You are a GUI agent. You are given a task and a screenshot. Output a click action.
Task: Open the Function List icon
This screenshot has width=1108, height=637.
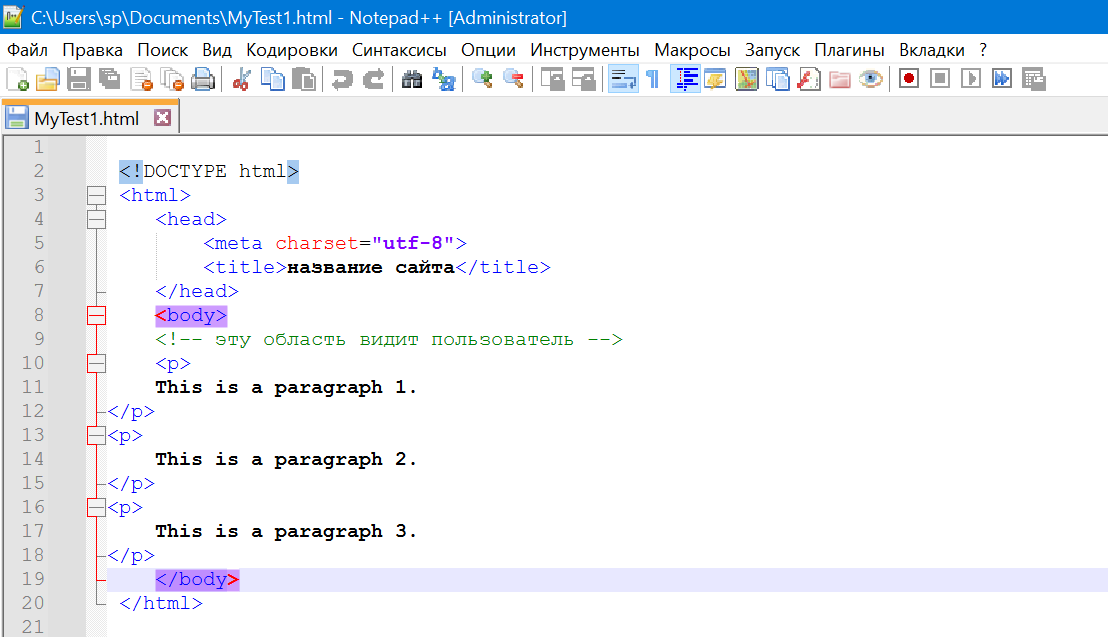808,79
